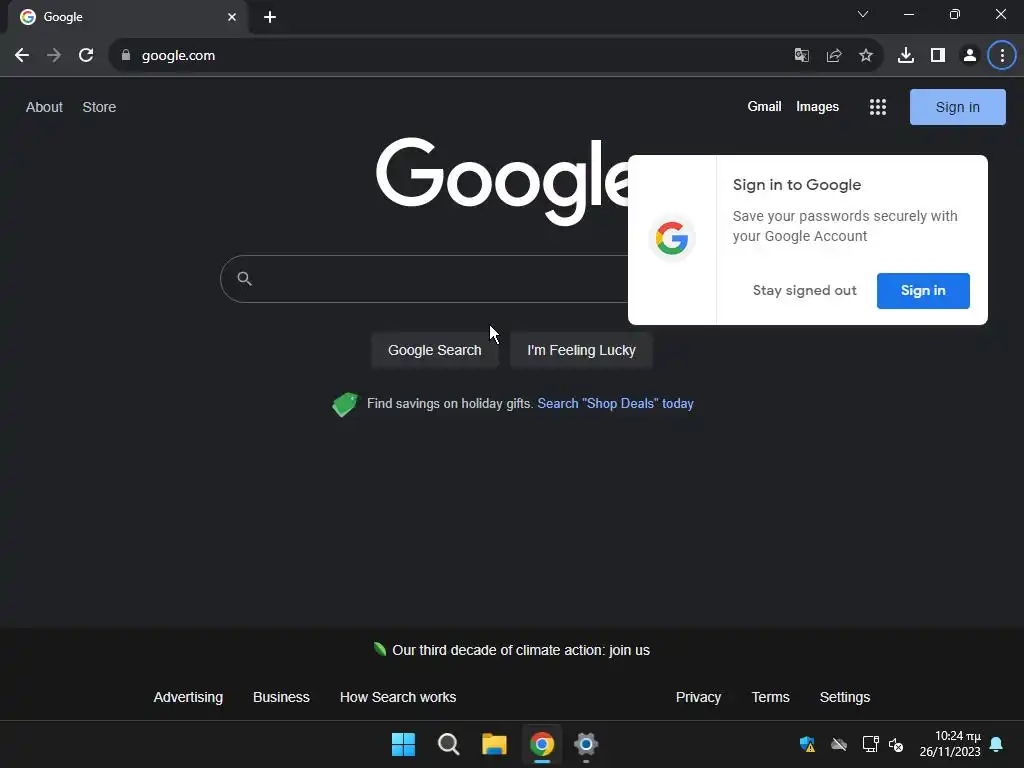Open the Business footer link
Image resolution: width=1024 pixels, height=768 pixels.
pos(281,697)
